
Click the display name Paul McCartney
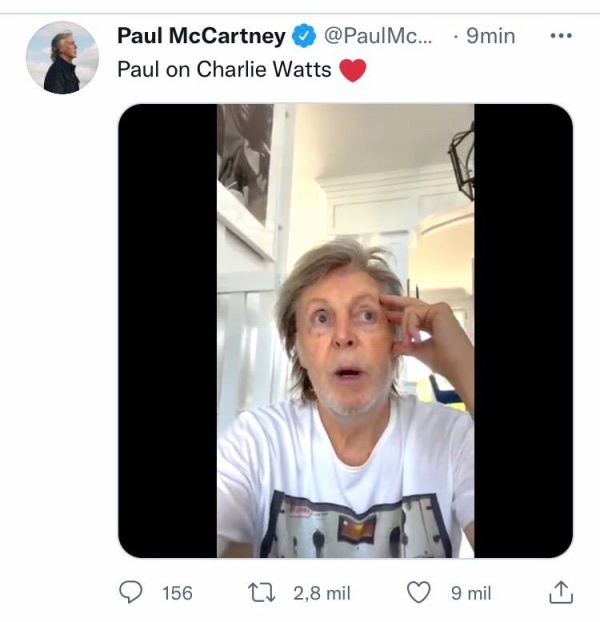click(201, 36)
